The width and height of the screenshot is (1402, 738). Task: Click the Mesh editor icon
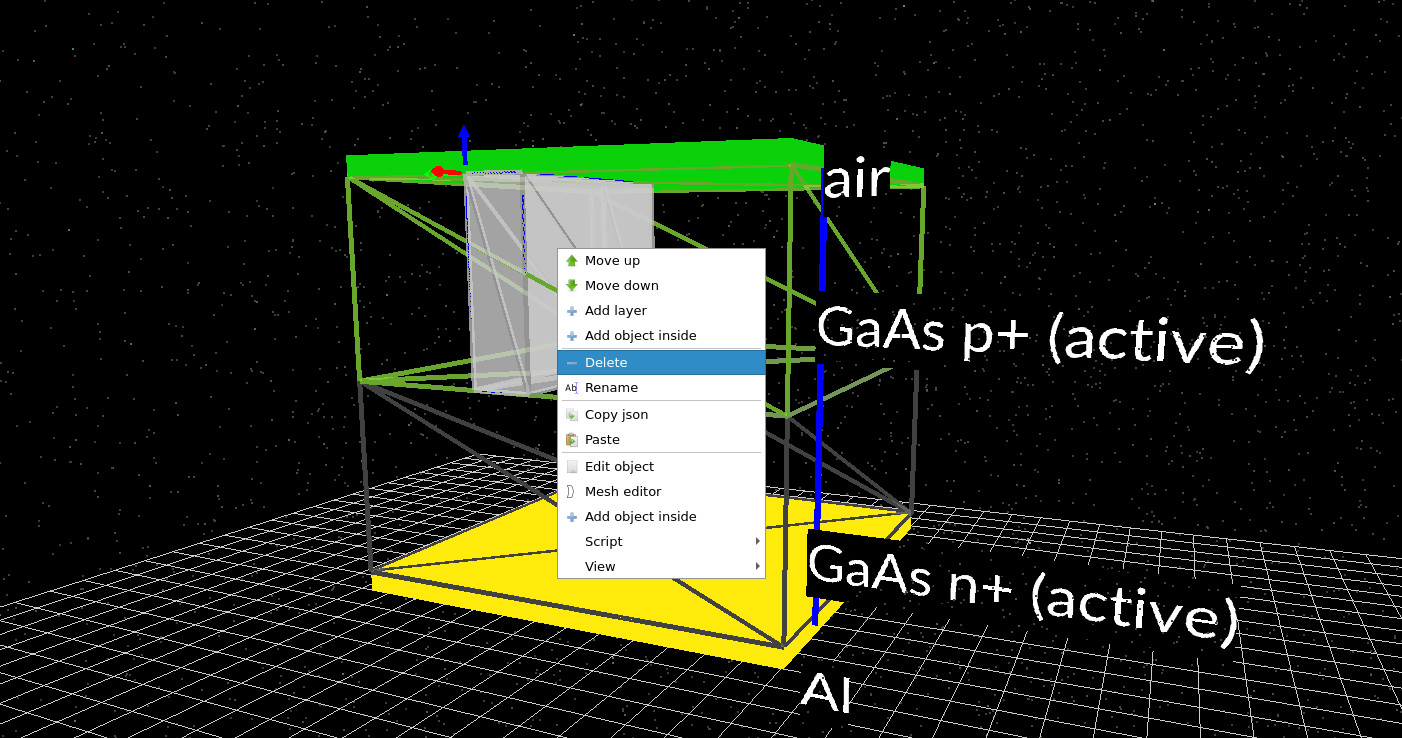pyautogui.click(x=571, y=491)
